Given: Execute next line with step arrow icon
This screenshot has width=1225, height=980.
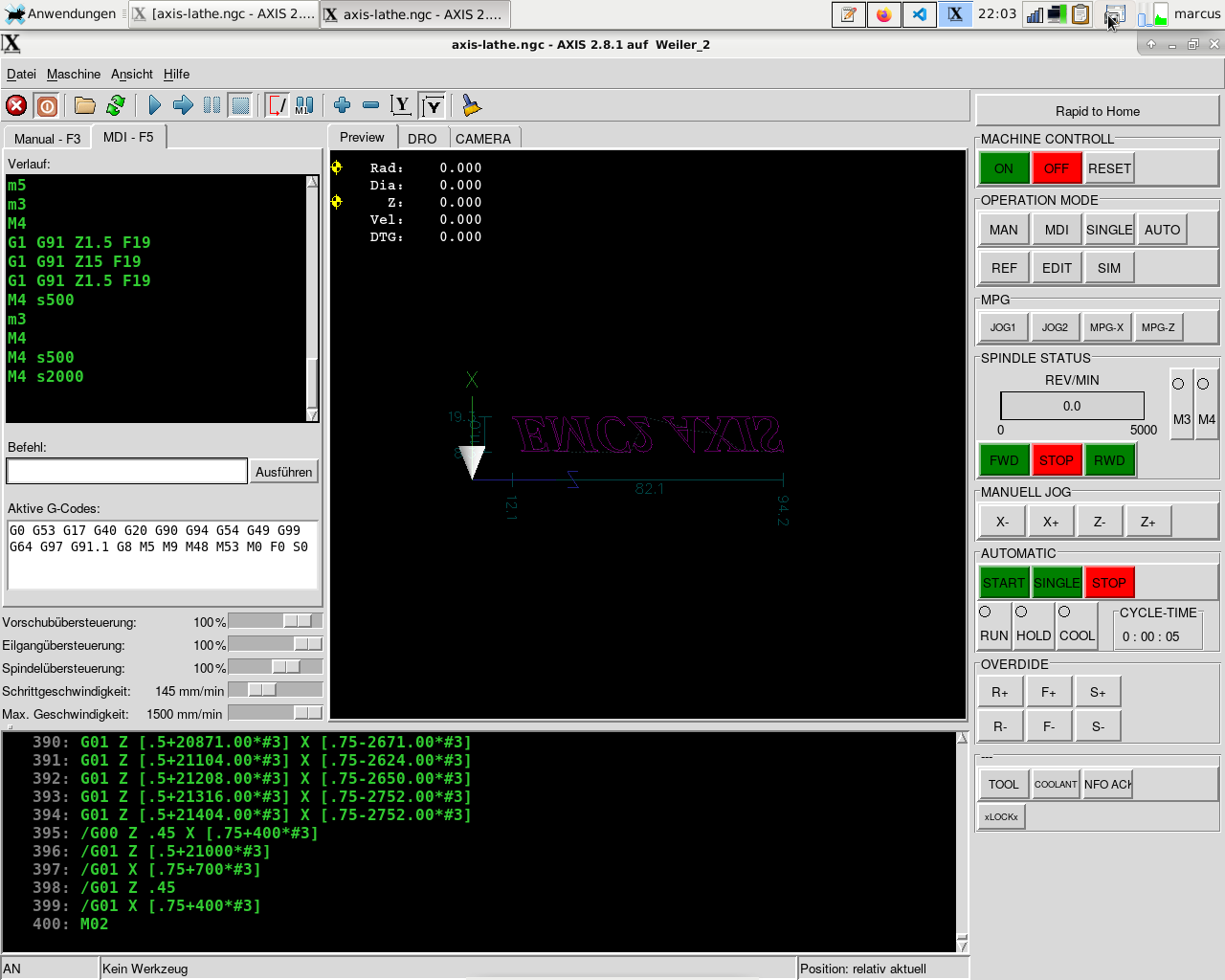Looking at the screenshot, I should [x=183, y=105].
